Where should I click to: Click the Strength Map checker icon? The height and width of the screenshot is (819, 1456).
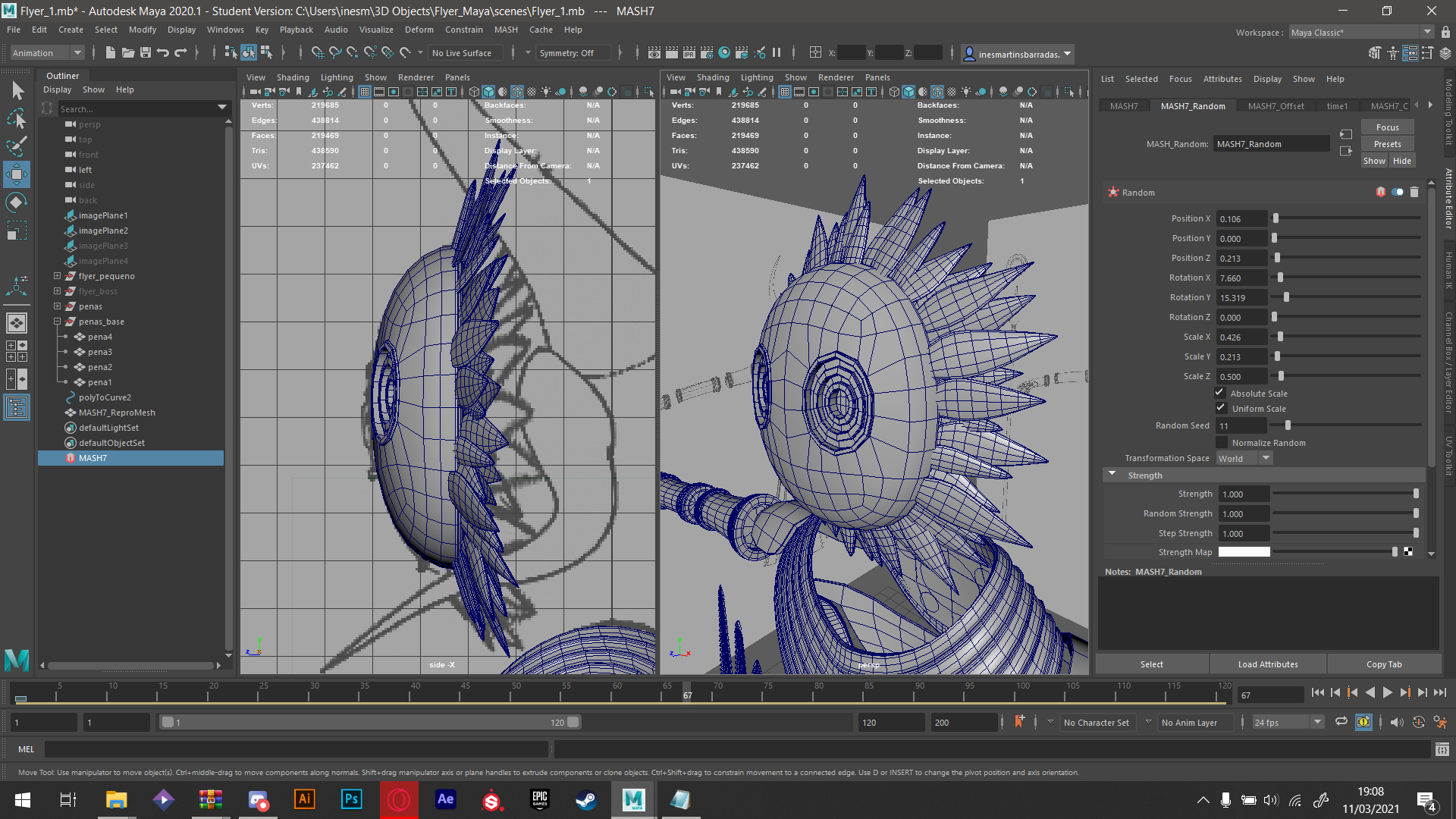tap(1408, 552)
